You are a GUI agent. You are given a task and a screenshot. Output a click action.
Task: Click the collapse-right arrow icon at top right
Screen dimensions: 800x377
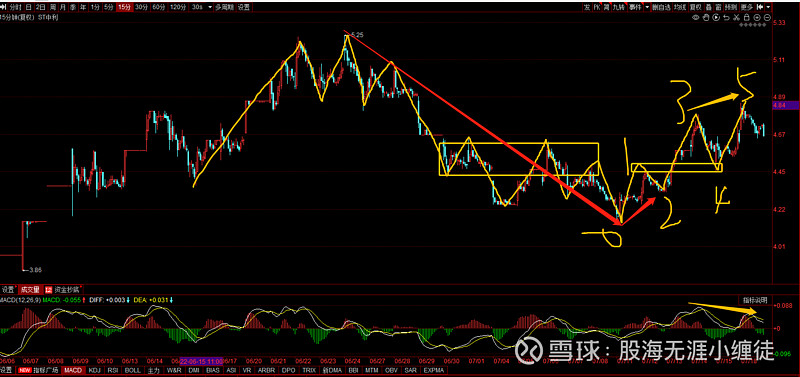(x=760, y=7)
